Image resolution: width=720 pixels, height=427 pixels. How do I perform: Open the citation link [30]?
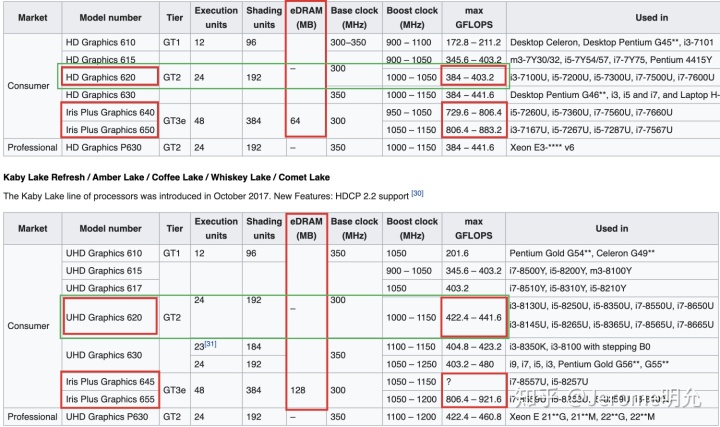click(417, 193)
